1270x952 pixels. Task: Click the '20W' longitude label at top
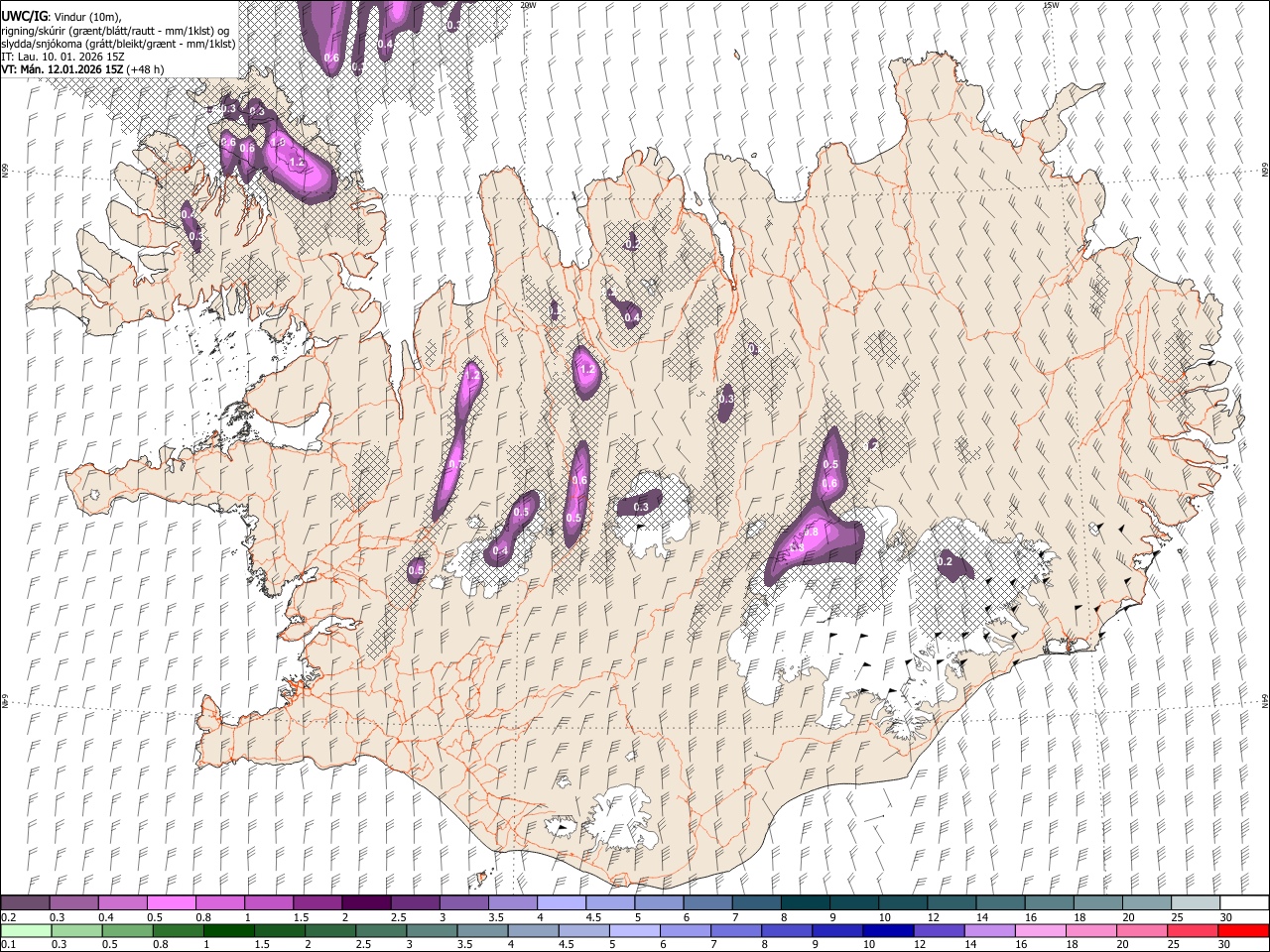tap(528, 5)
